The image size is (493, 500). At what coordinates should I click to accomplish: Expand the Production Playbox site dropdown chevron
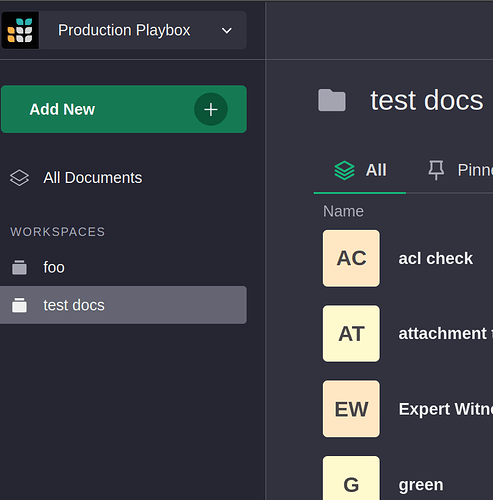click(x=227, y=31)
